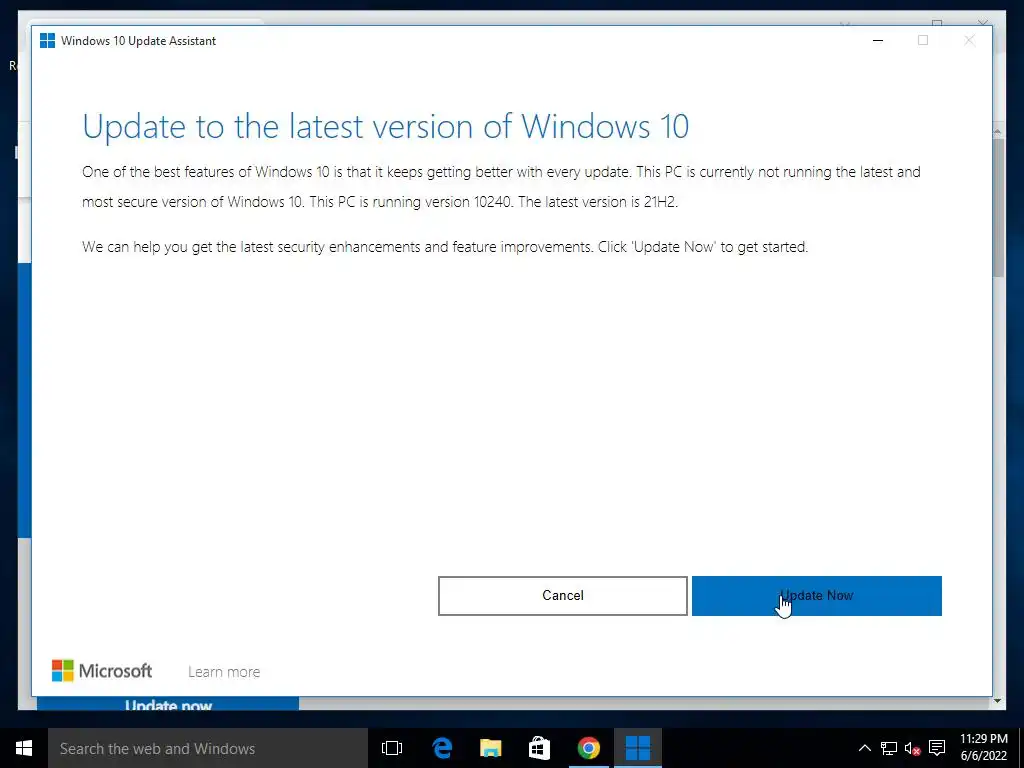Click the Cancel button
Viewport: 1024px width, 768px height.
(562, 596)
